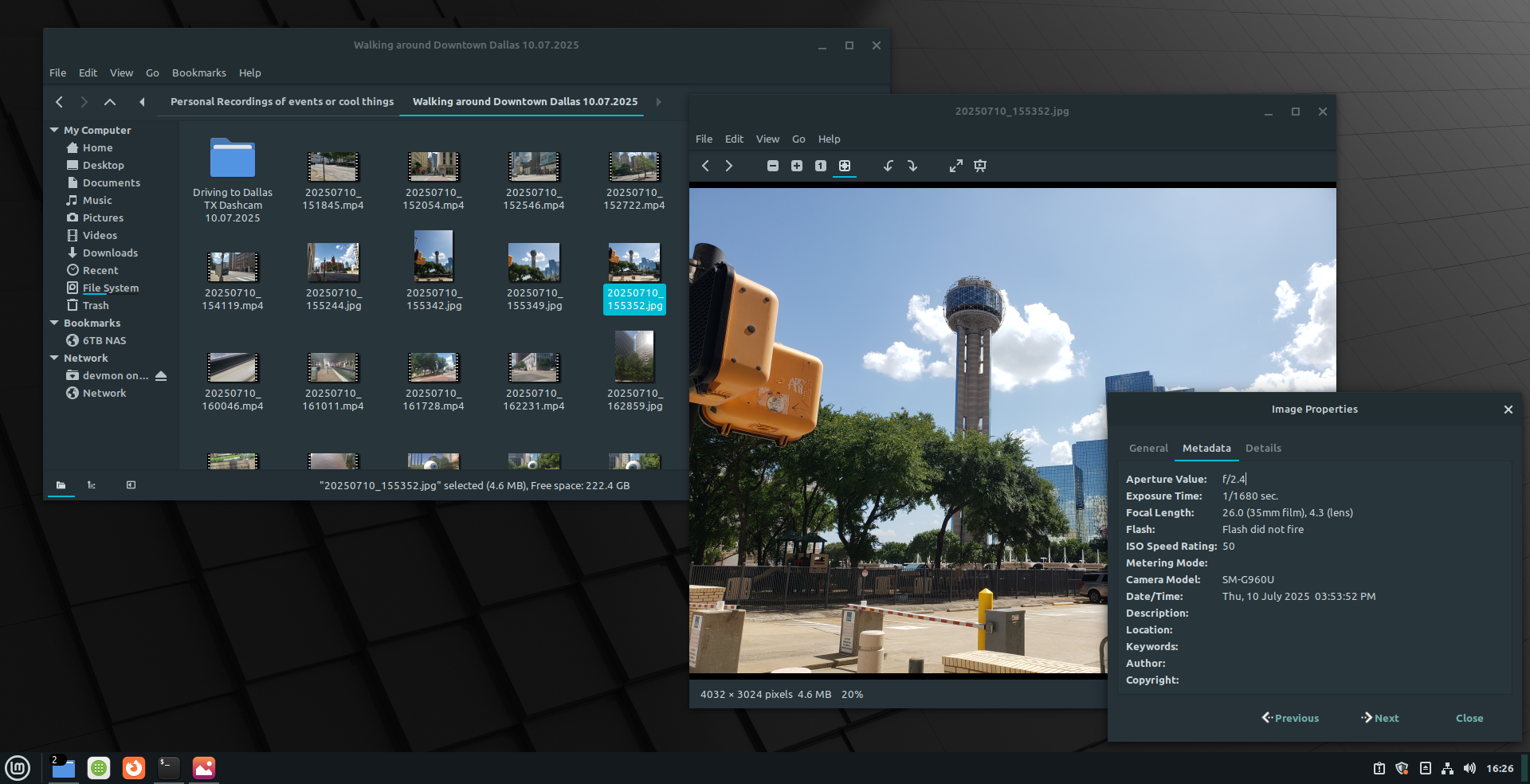Start the slideshow from viewer toolbar

[x=980, y=166]
